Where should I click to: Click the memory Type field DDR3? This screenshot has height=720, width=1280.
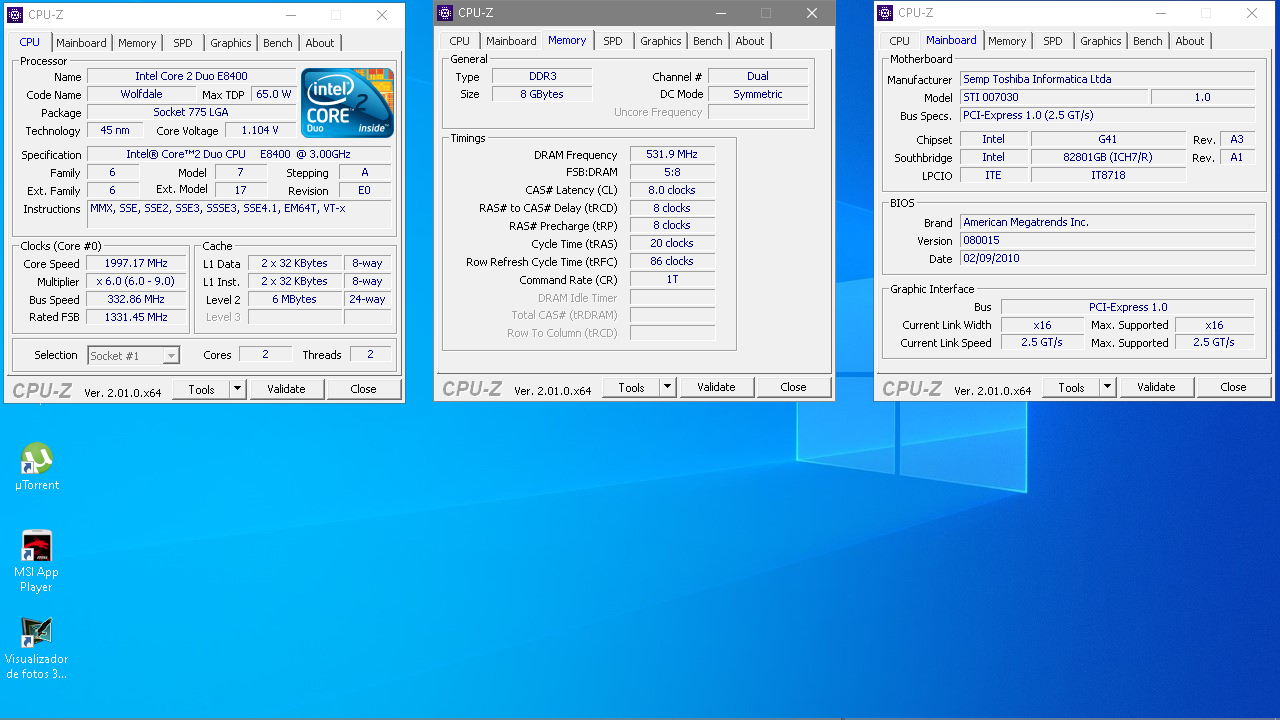[x=542, y=76]
